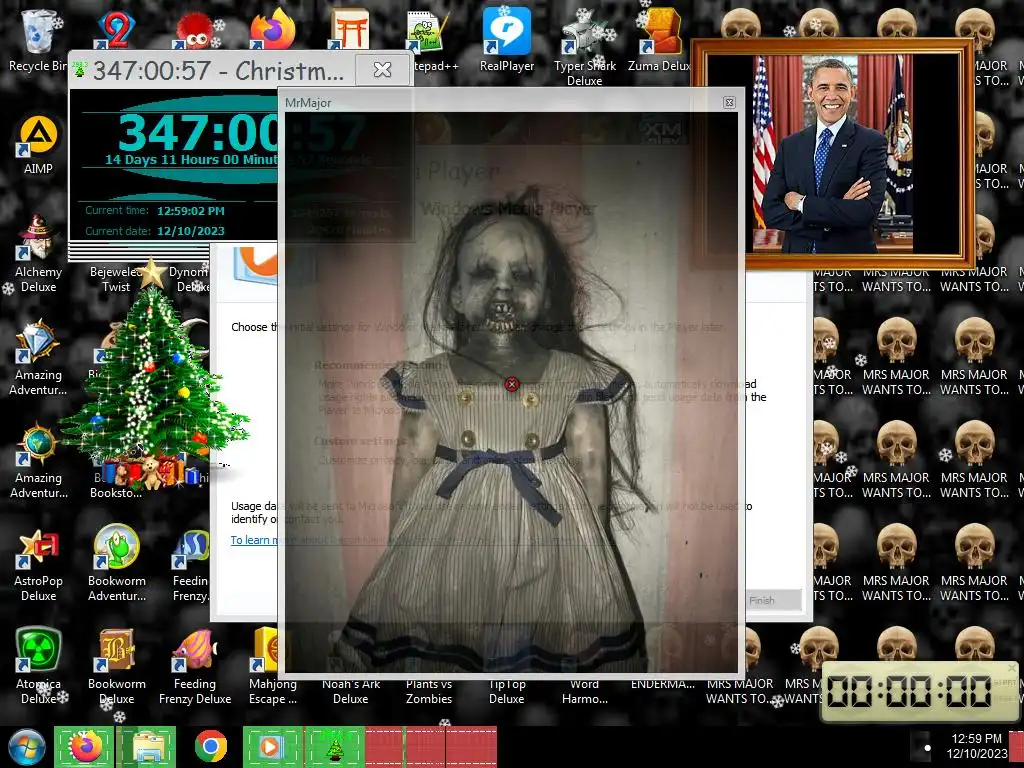The height and width of the screenshot is (768, 1024).
Task: Select the Bejeweled Twist label
Action: (116, 279)
